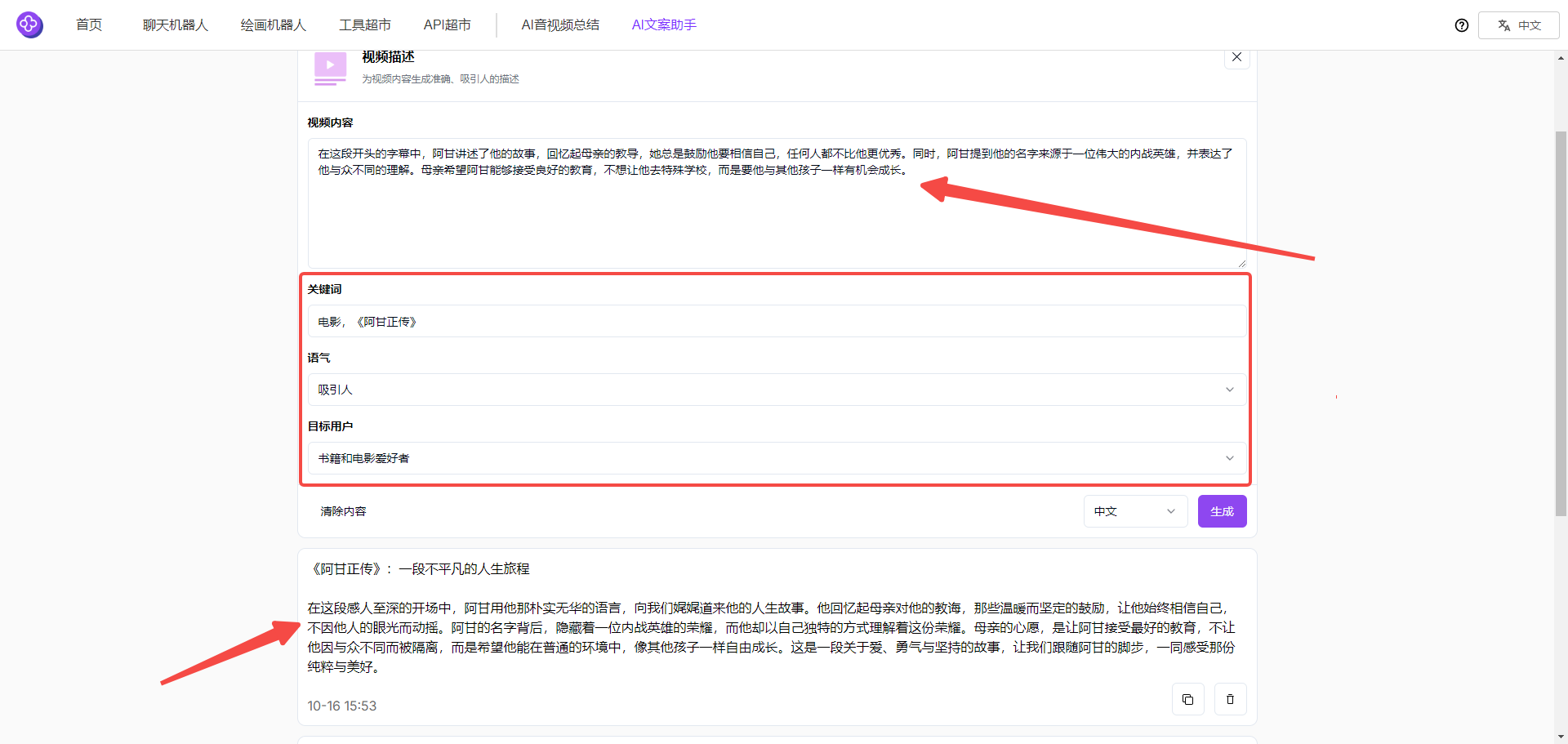1568x744 pixels.
Task: Open the help question-mark icon
Action: [x=1462, y=25]
